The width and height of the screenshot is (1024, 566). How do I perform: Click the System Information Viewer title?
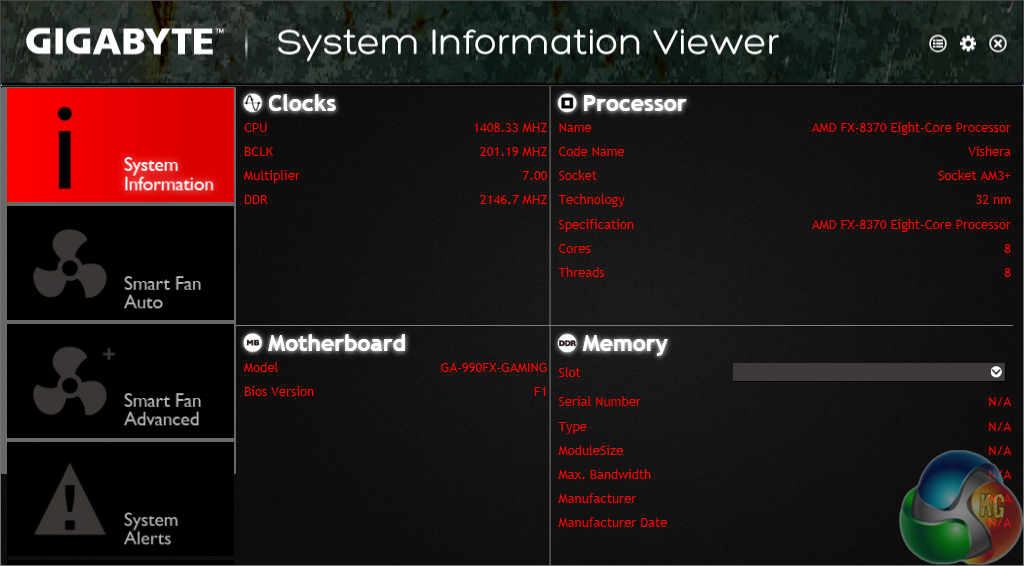pyautogui.click(x=528, y=43)
